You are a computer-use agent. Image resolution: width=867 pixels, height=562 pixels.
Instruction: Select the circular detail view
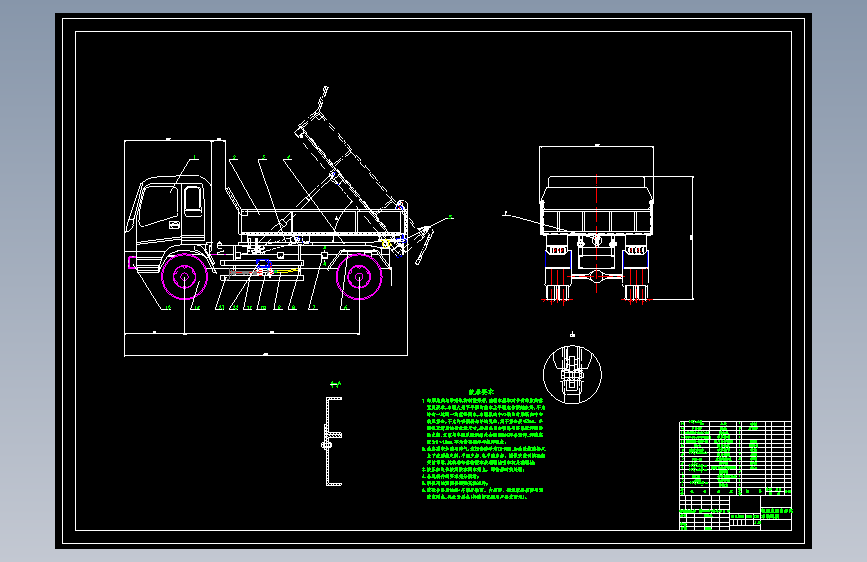(572, 374)
